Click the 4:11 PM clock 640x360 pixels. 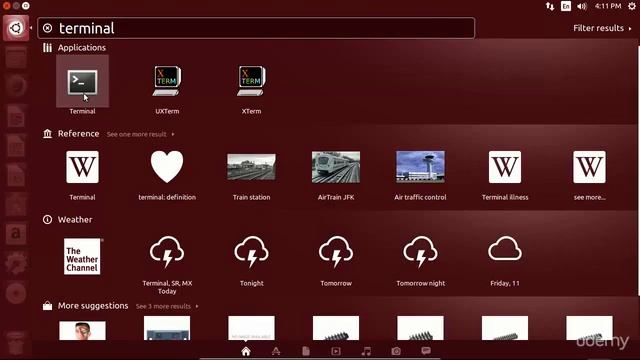tap(608, 6)
